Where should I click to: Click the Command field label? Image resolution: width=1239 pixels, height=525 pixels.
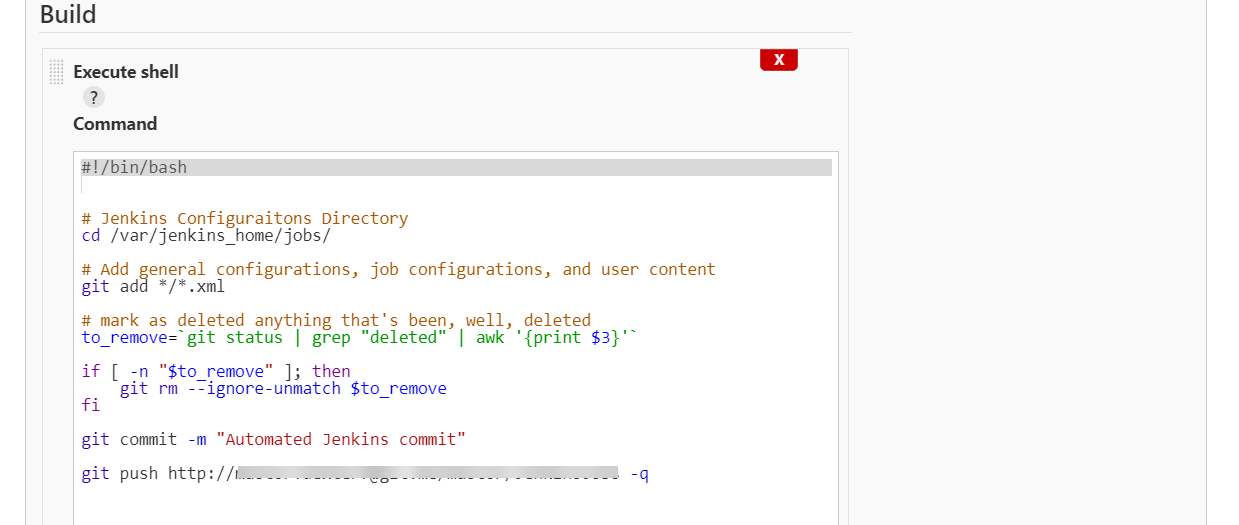click(x=115, y=124)
